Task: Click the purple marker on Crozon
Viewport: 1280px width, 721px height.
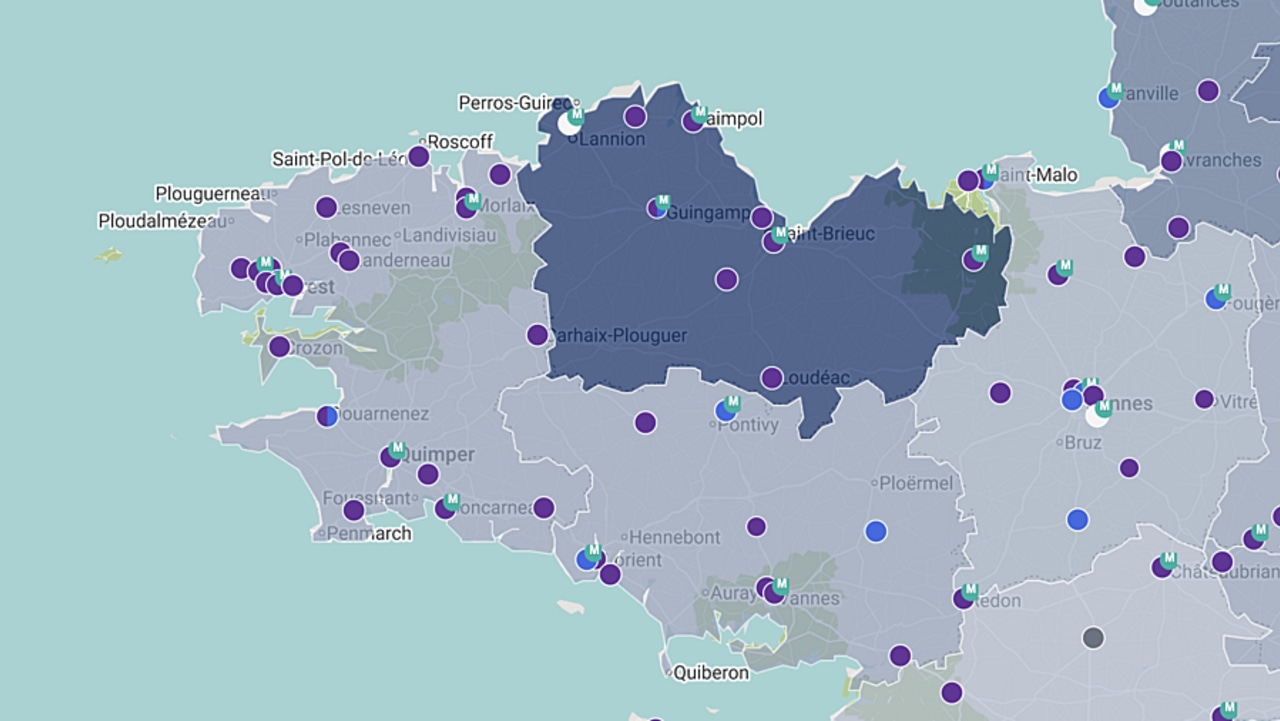Action: (x=279, y=347)
